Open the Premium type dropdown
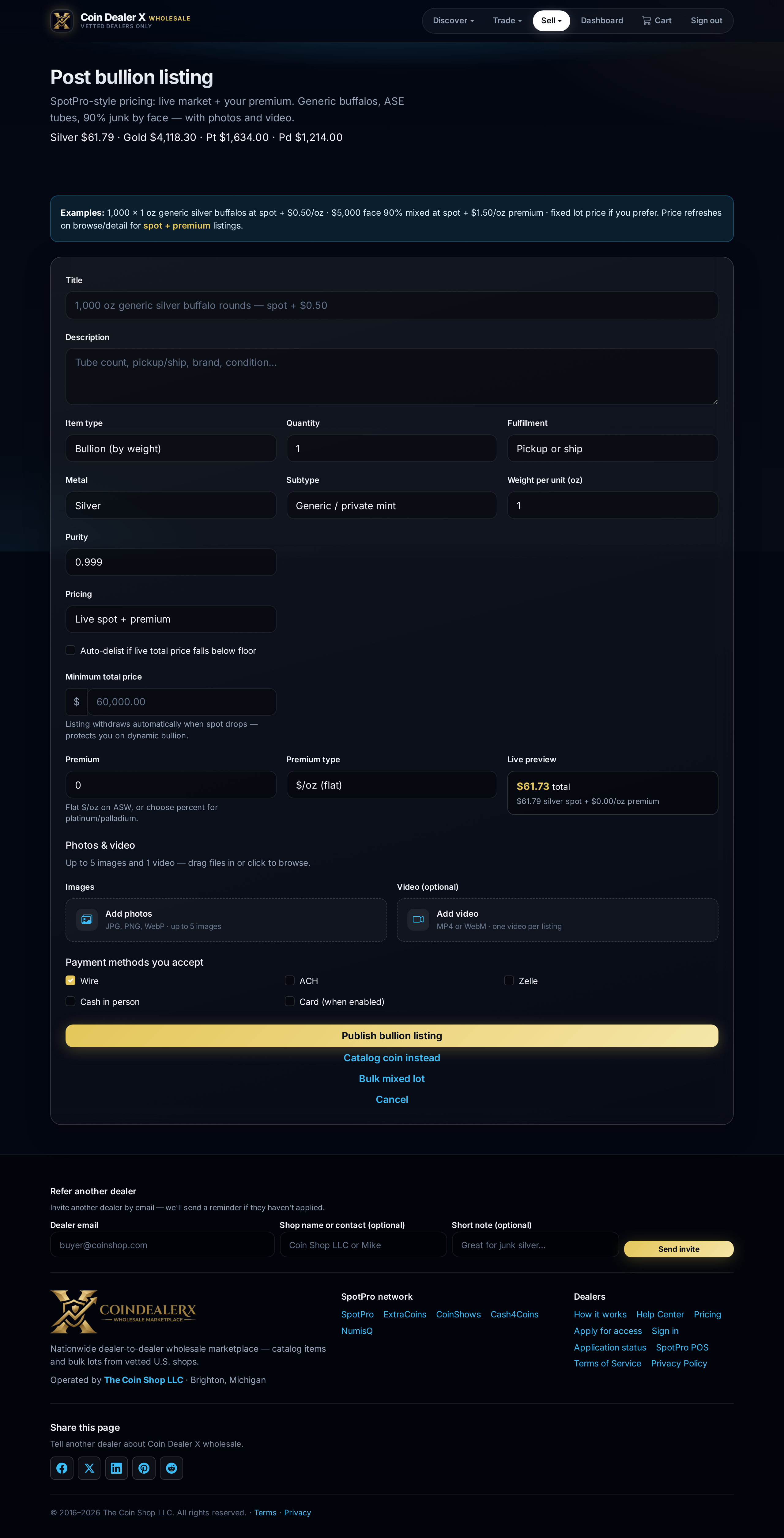 (x=391, y=785)
